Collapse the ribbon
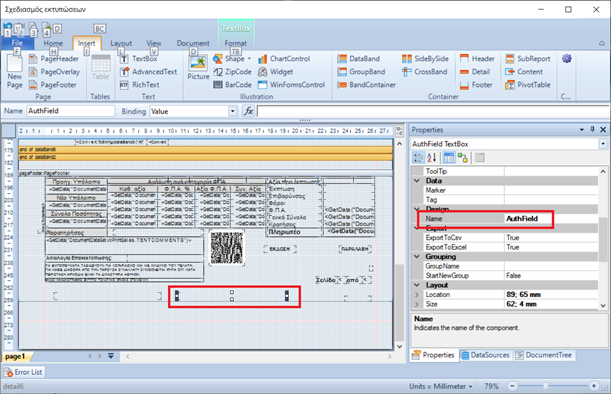Screen dimensions: 612x395 602,43
